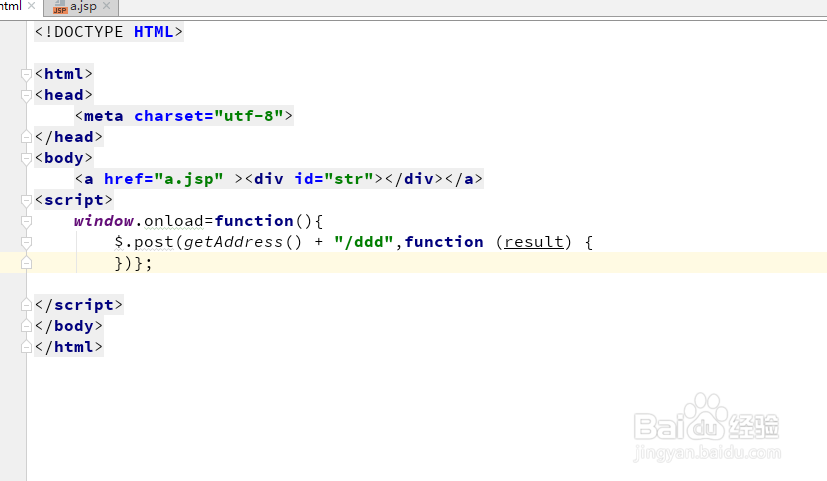Click the getAddress() function call
The image size is (827, 481).
[x=243, y=242]
